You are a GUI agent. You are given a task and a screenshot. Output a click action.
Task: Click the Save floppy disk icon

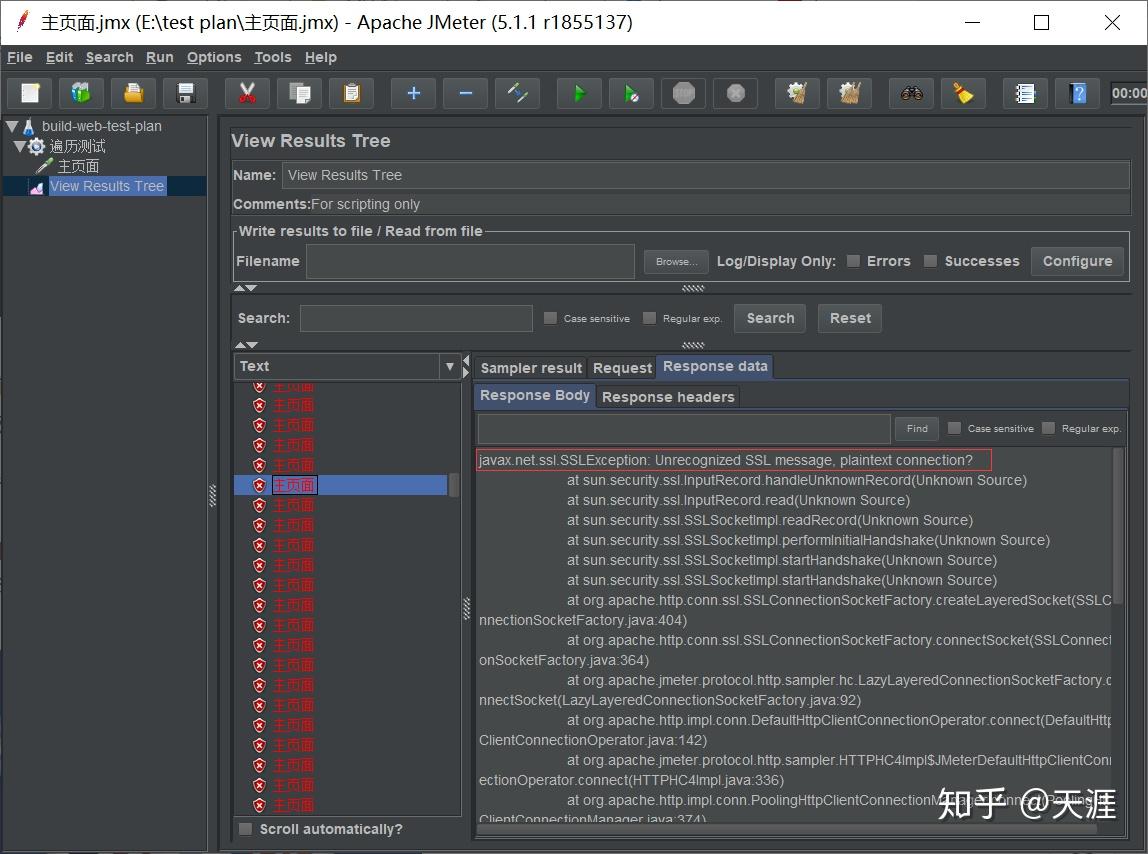tap(186, 93)
